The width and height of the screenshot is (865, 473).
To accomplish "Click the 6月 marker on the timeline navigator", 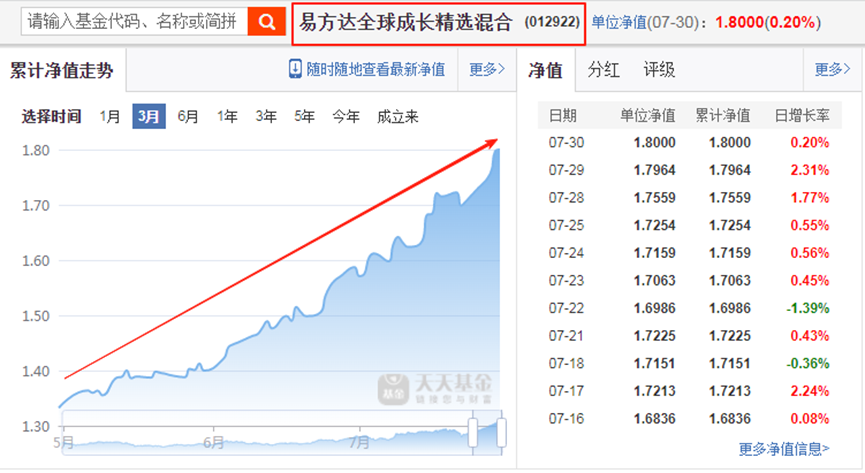I will [x=213, y=442].
